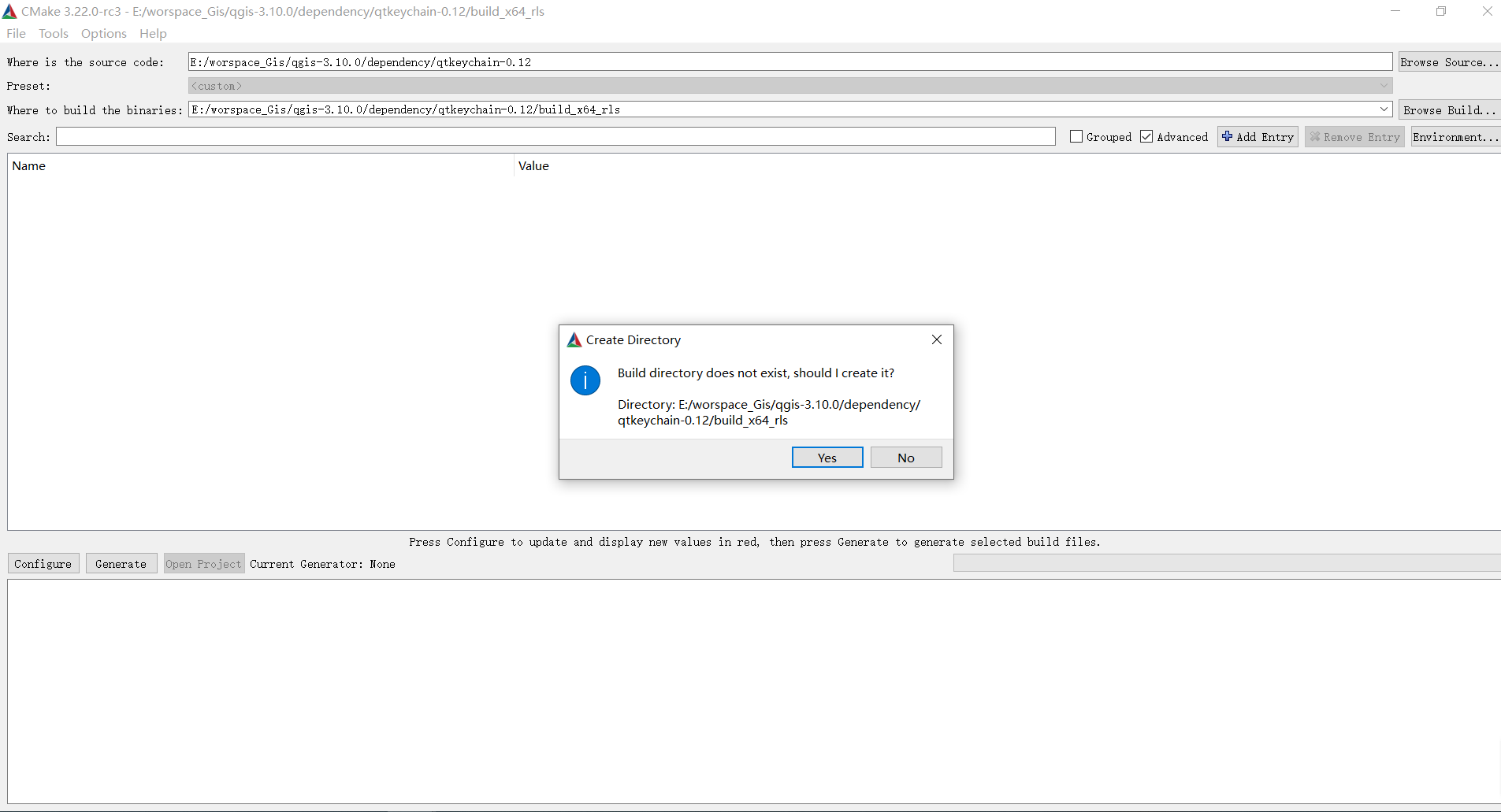Image resolution: width=1501 pixels, height=812 pixels.
Task: Click the 'Search:' label
Action: tap(28, 137)
